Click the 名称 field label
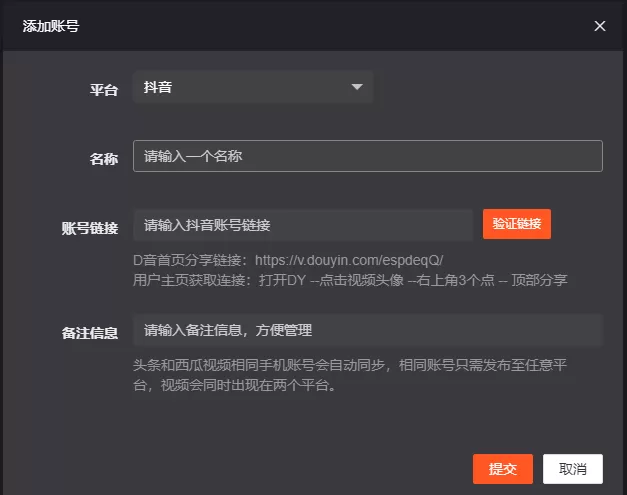The image size is (627, 495). click(x=104, y=159)
